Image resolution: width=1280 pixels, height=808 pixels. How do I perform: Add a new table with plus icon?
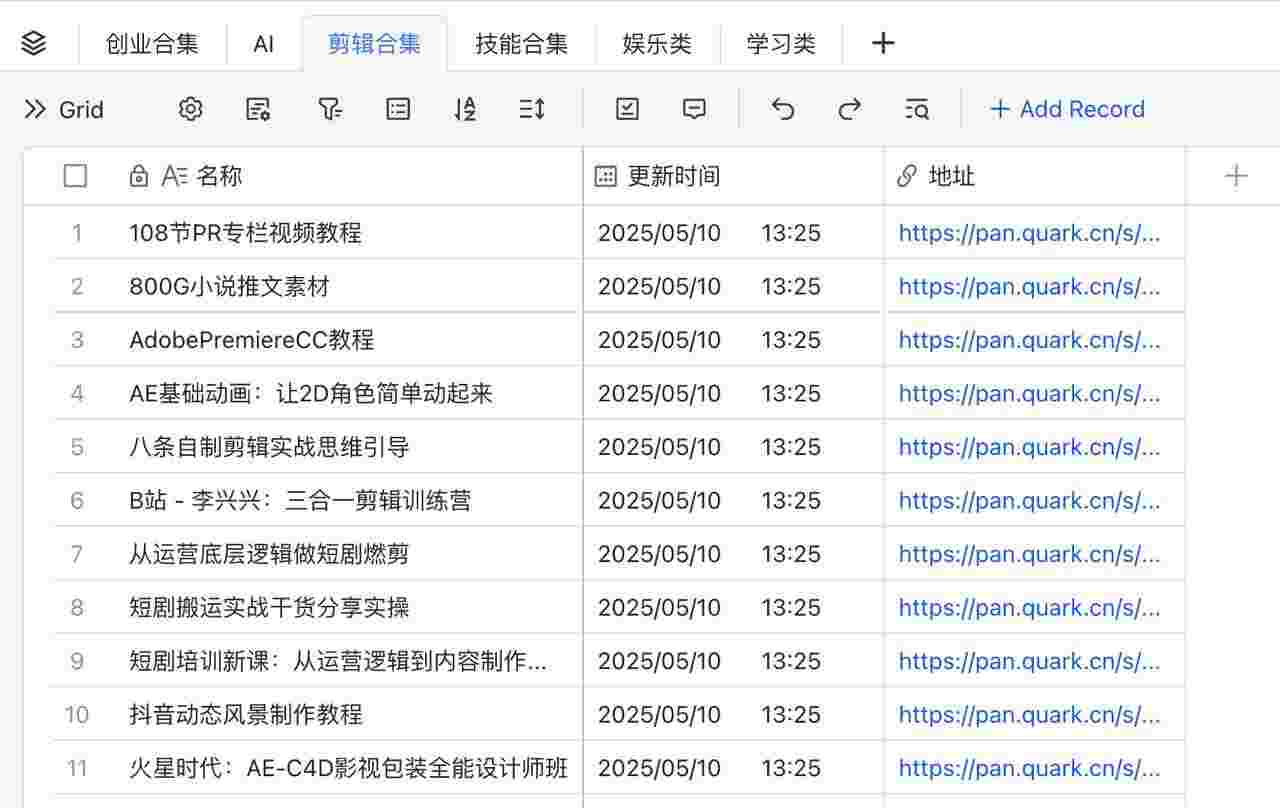[x=882, y=43]
